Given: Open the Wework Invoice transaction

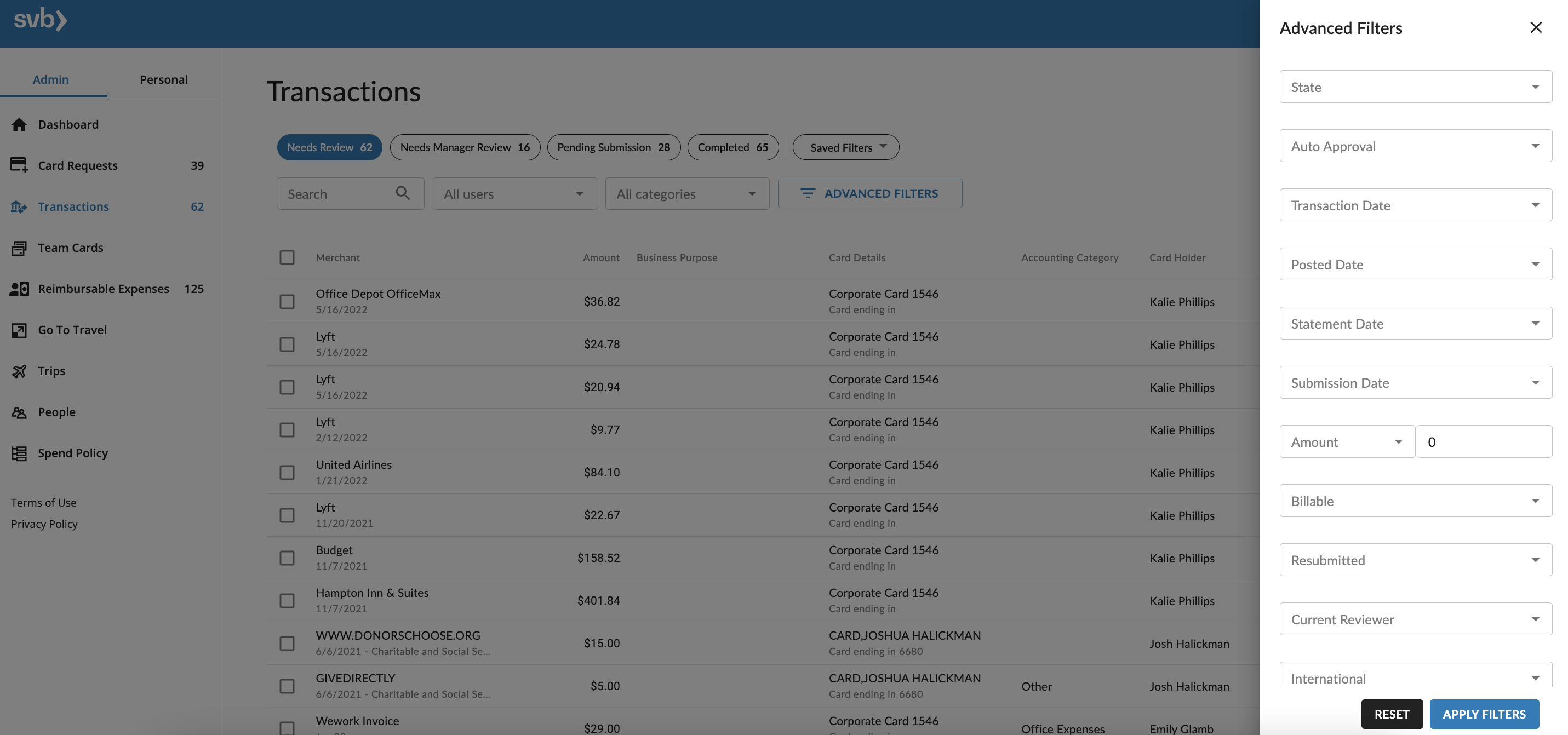Looking at the screenshot, I should tap(357, 721).
